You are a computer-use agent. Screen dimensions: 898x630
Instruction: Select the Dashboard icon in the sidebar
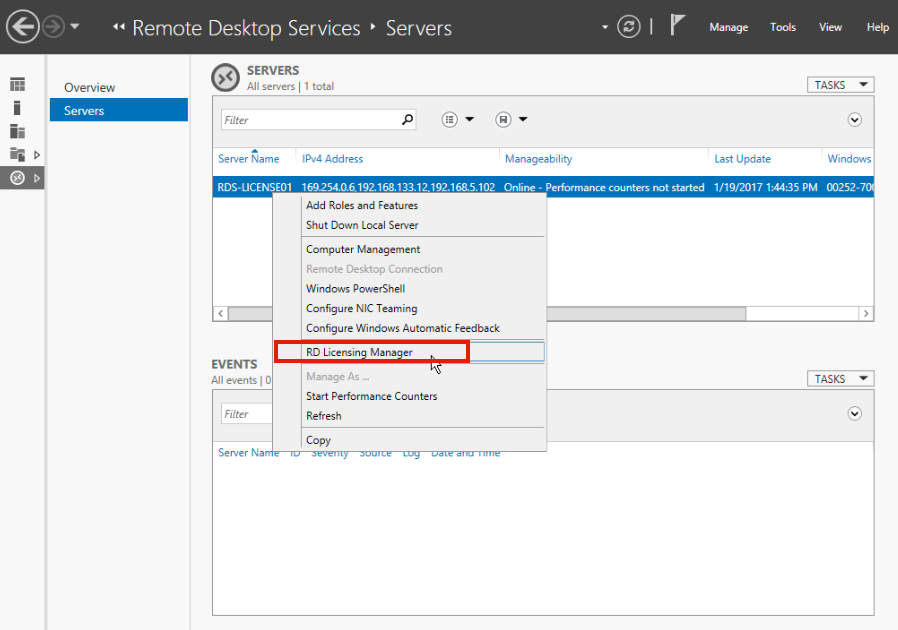point(17,85)
